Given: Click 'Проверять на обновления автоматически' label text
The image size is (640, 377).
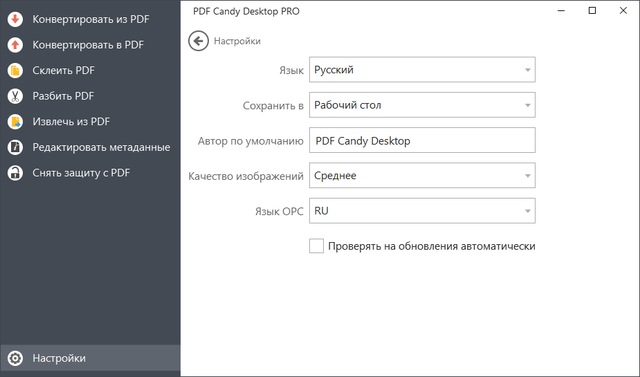Looking at the screenshot, I should pyautogui.click(x=432, y=246).
